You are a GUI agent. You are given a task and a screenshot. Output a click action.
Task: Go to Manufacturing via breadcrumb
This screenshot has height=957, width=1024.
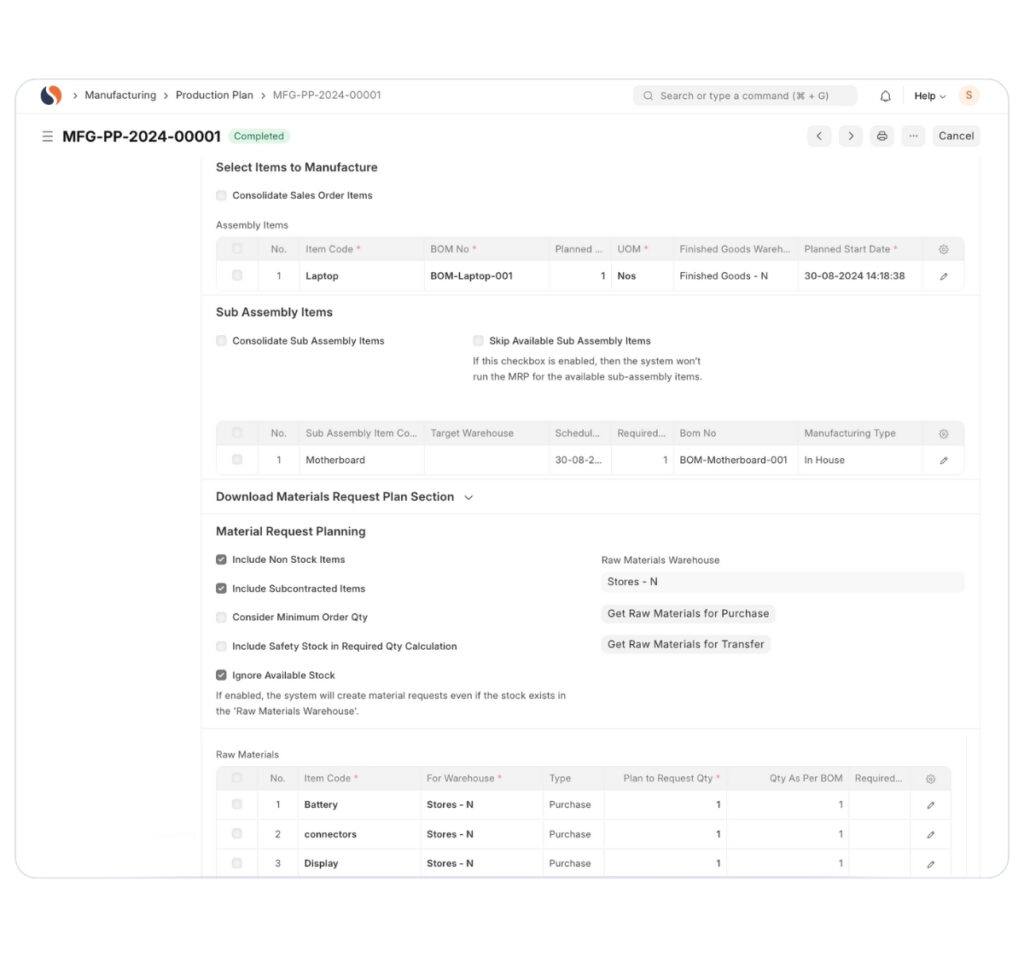point(120,95)
